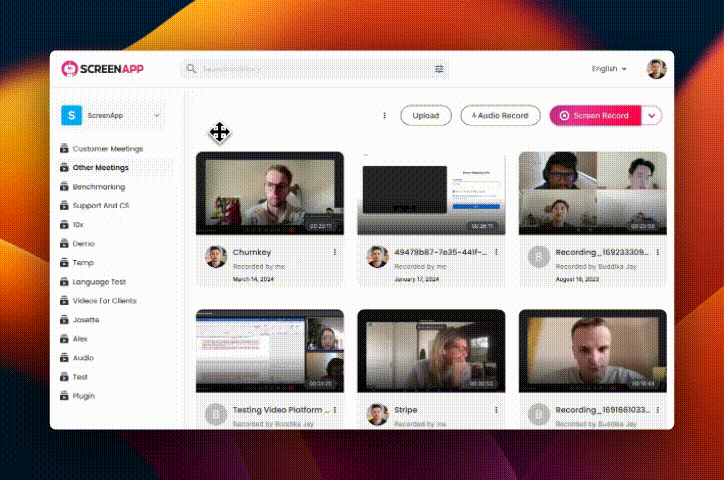
Task: Open options menu for the Stripe recording
Action: (x=496, y=410)
